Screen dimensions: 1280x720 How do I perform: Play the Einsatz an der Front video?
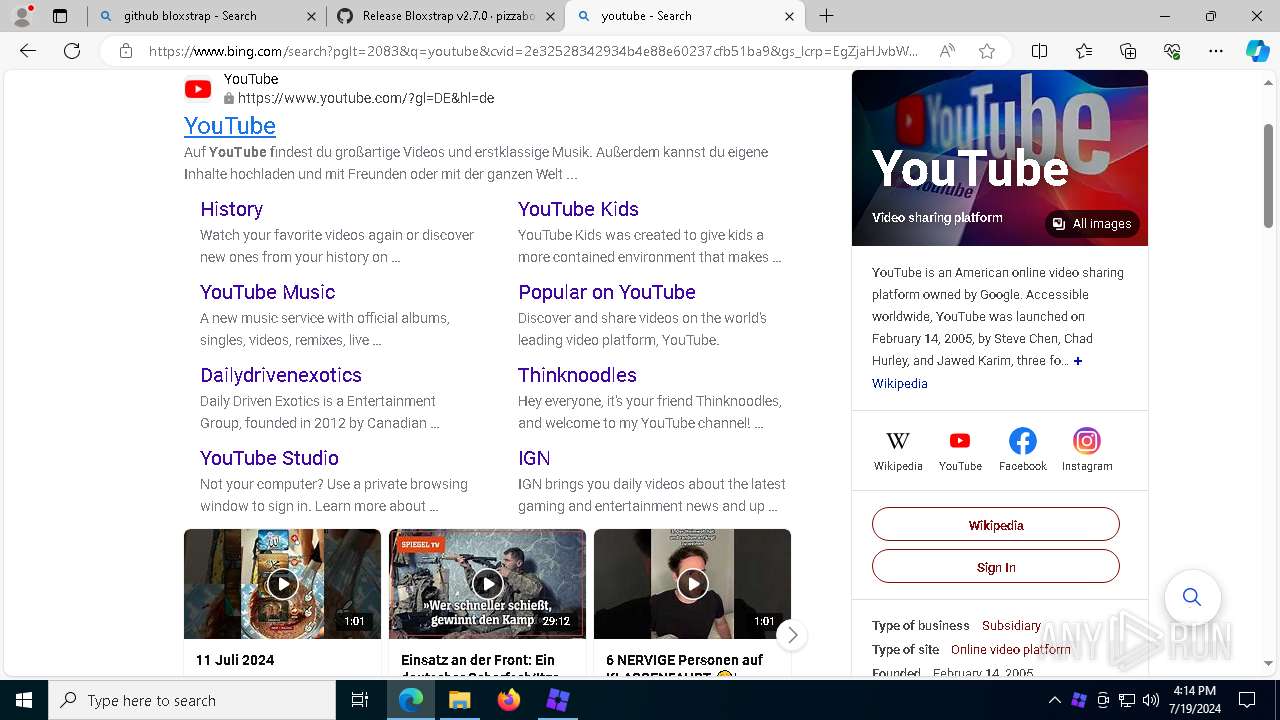pos(487,584)
